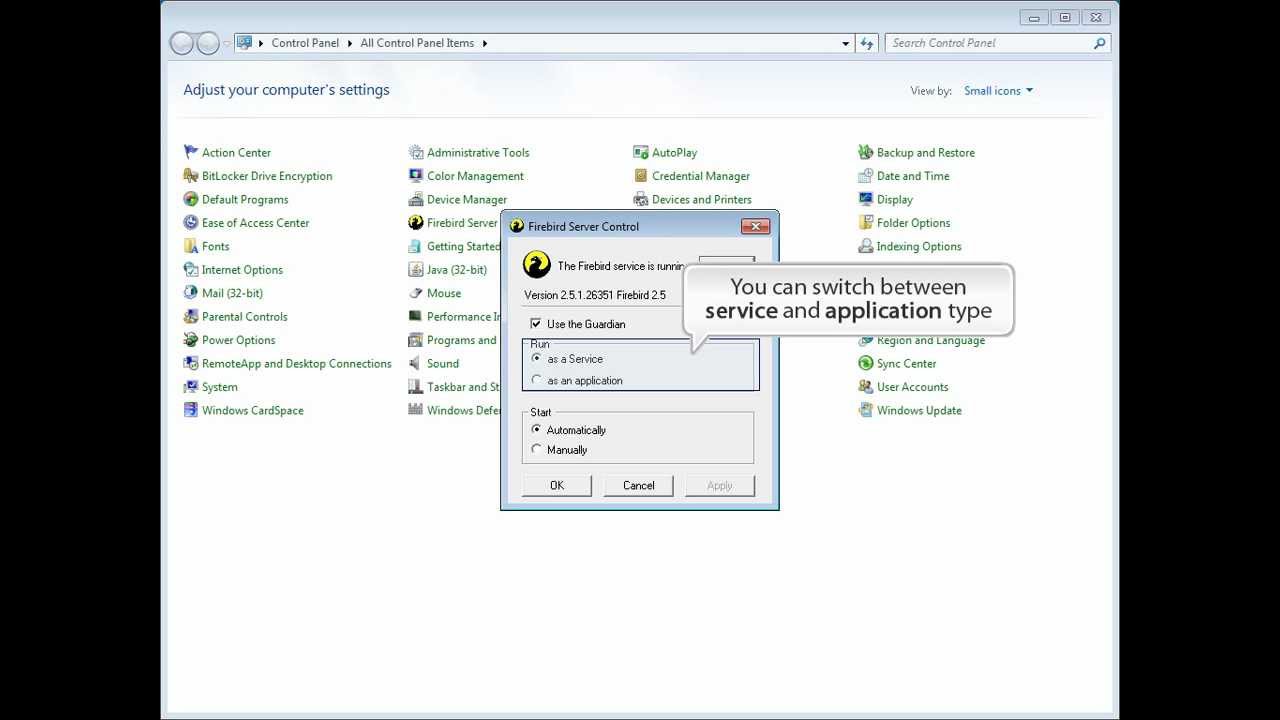Click the Parental Controls icon

(x=191, y=316)
